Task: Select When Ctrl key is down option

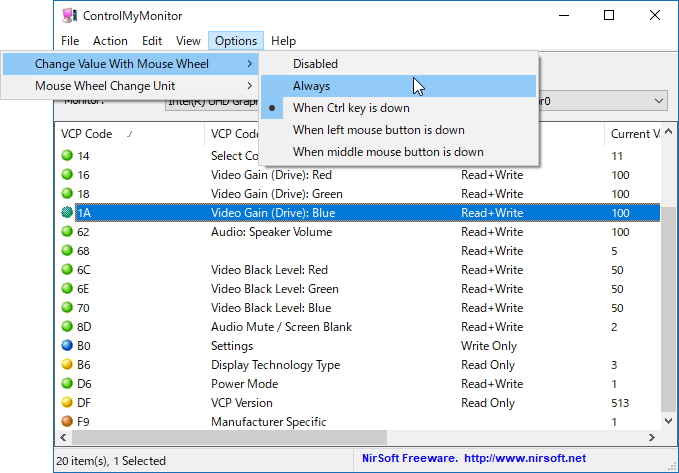Action: (x=398, y=108)
